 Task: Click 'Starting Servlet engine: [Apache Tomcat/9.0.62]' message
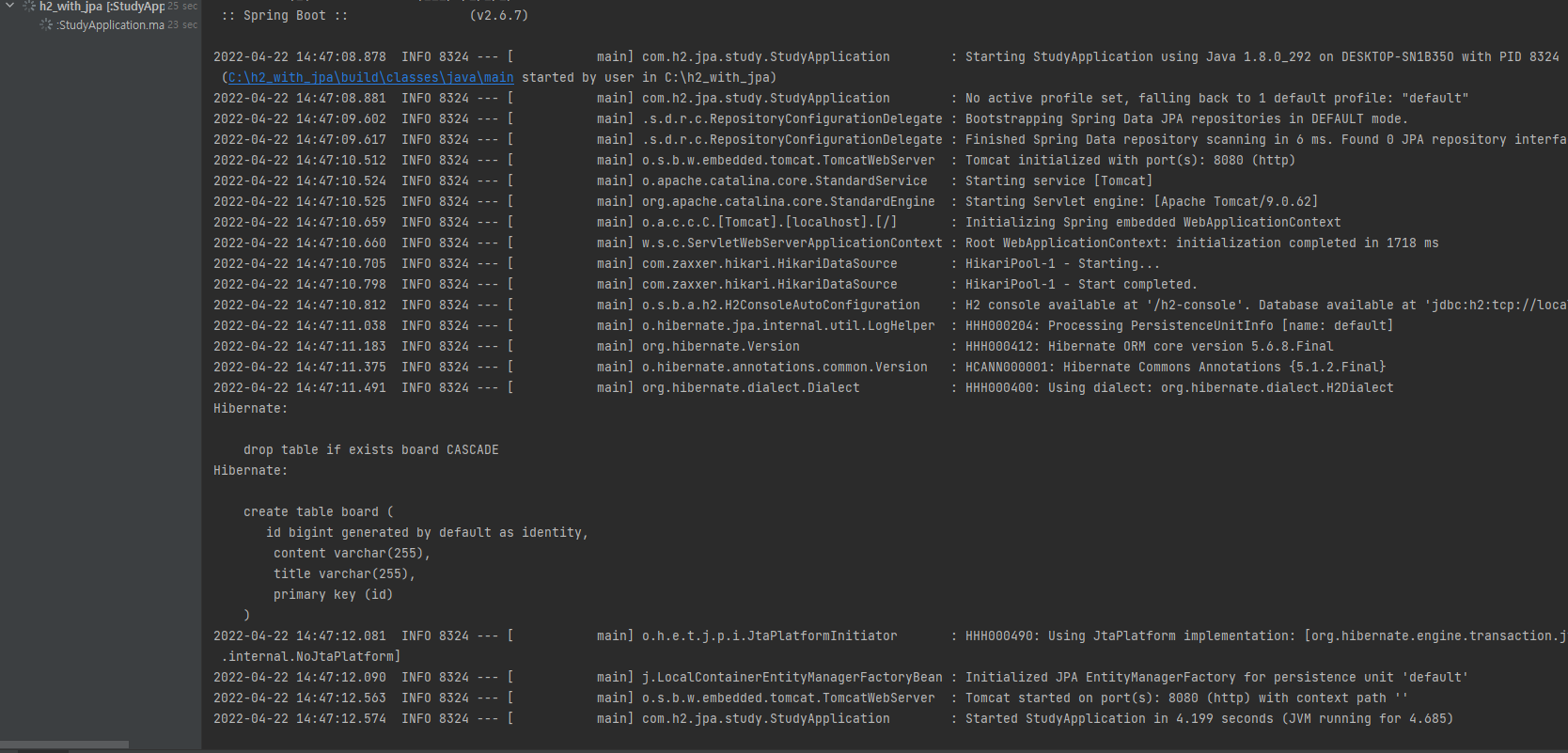coord(1141,201)
